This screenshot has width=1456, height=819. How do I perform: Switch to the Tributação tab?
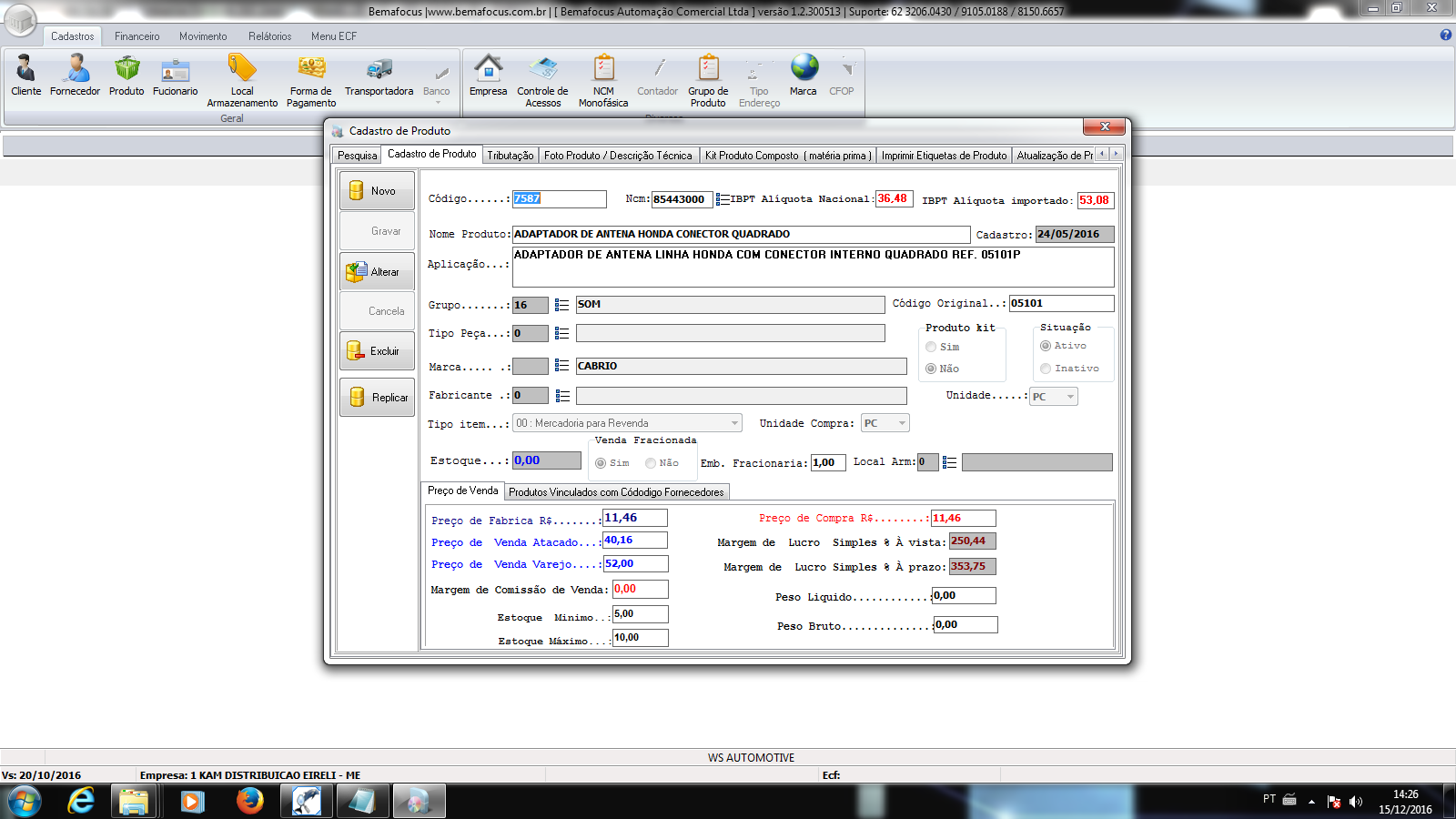coord(511,156)
